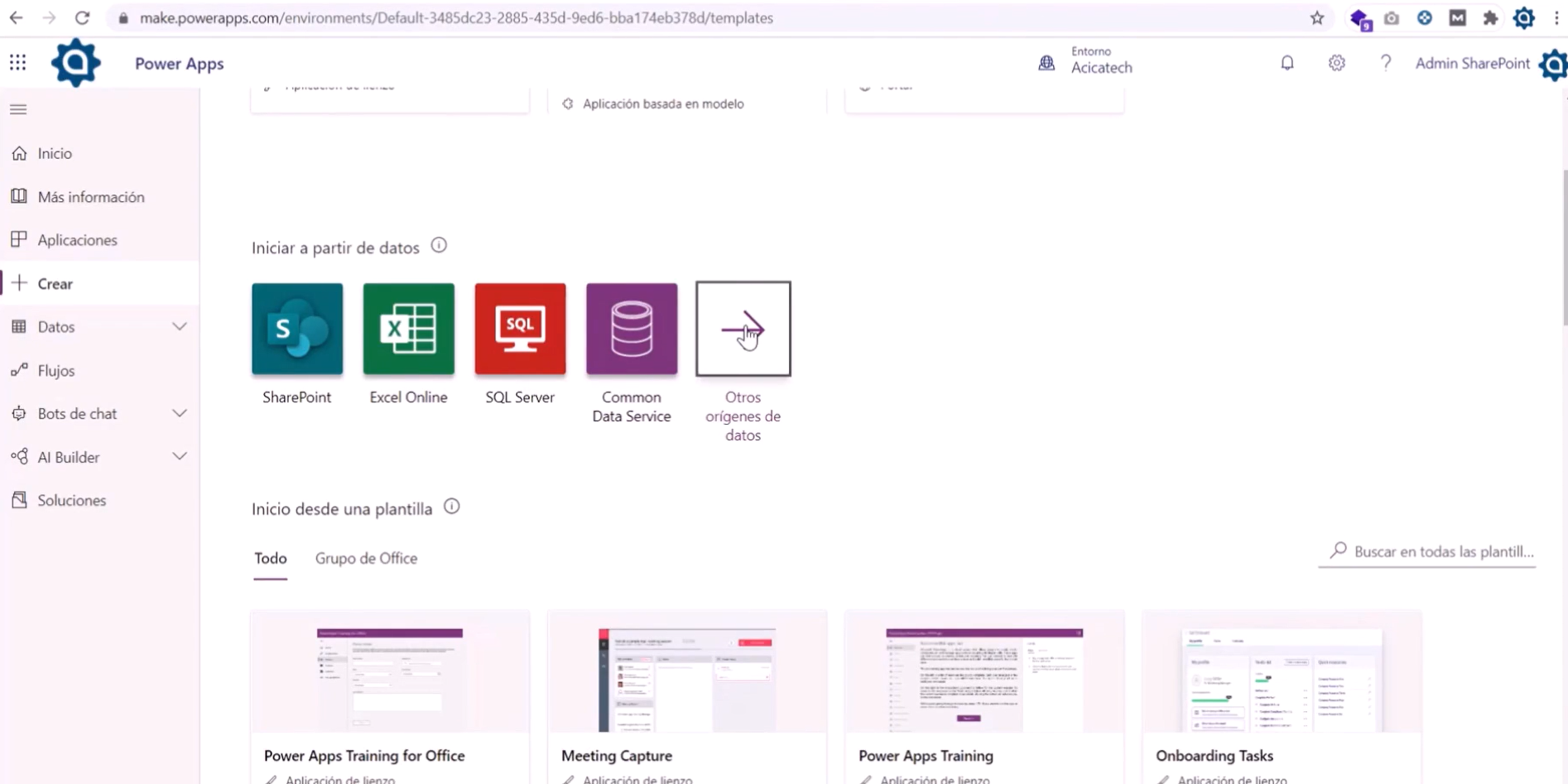Expand the Bots de chat section
The width and height of the screenshot is (1568, 784).
tap(180, 413)
